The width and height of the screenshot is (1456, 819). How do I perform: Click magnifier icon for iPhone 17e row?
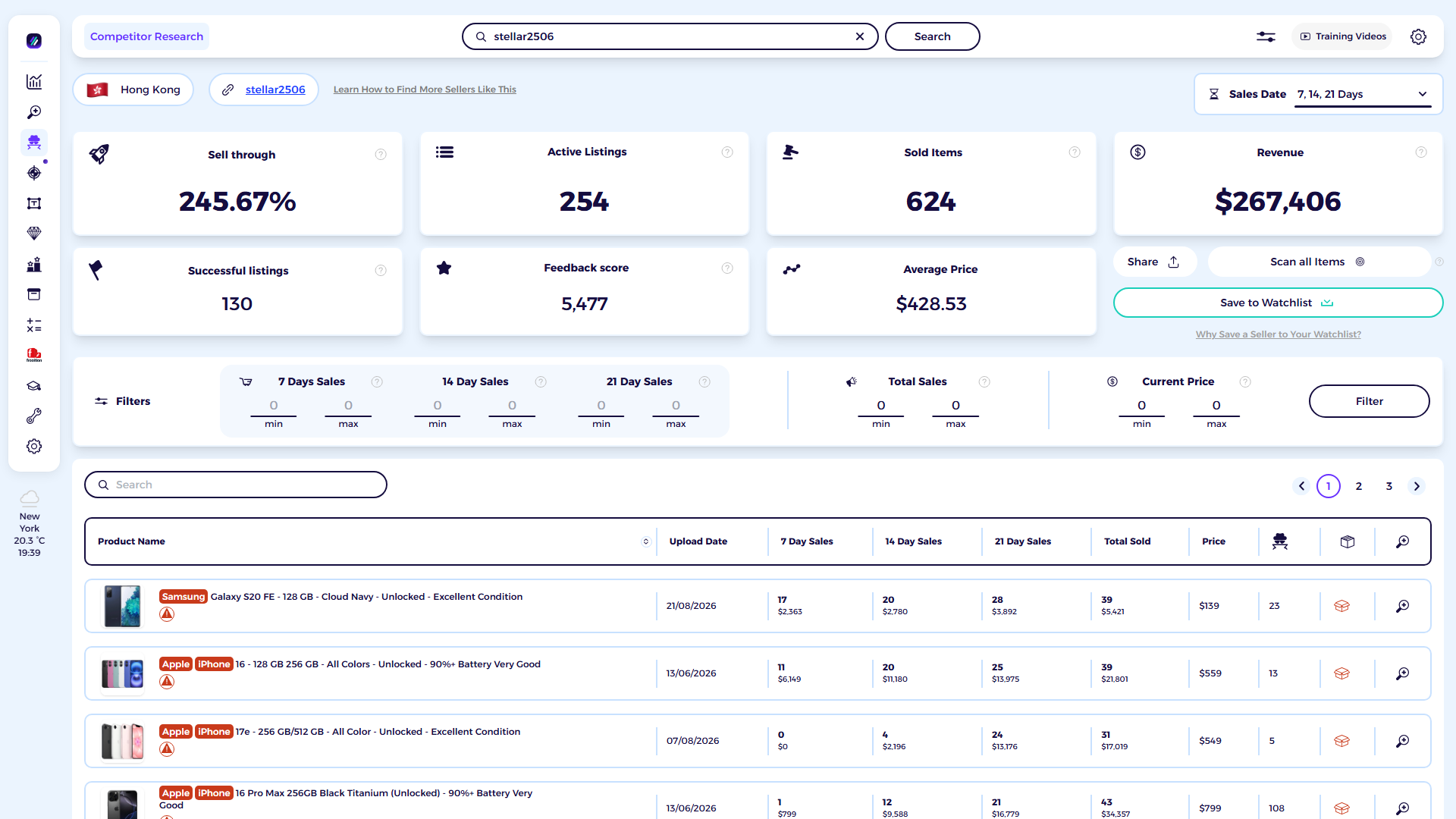[x=1403, y=741]
